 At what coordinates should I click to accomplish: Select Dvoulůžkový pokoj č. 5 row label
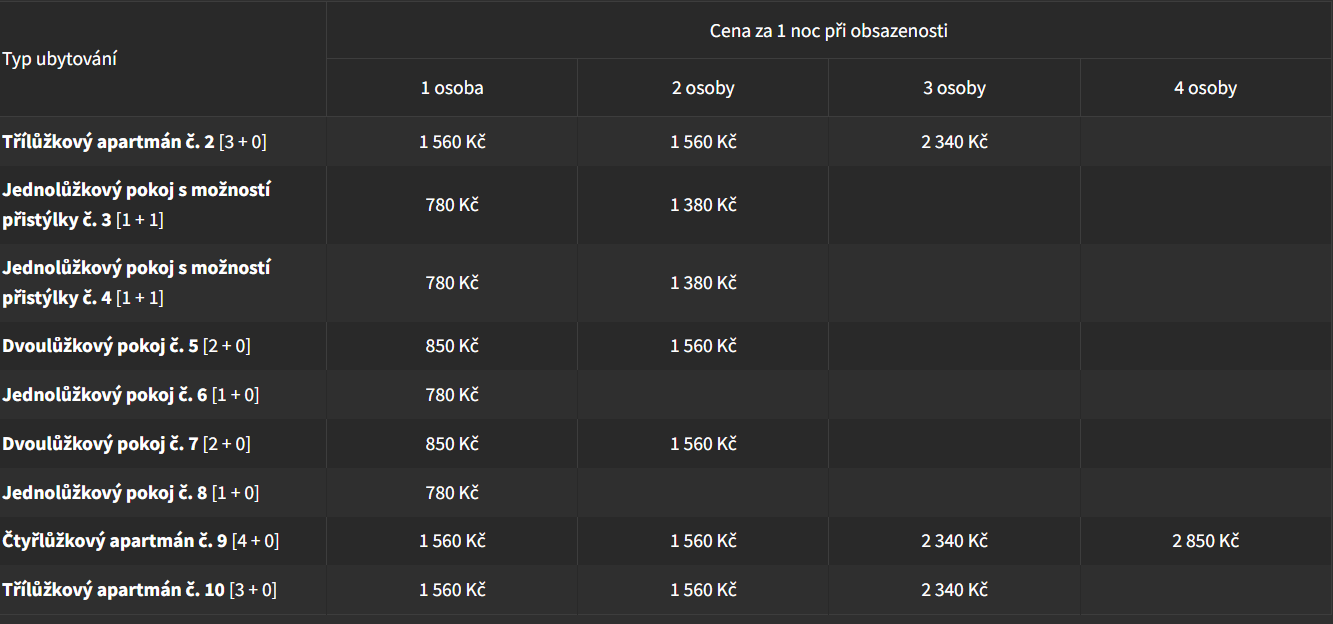[x=126, y=346]
